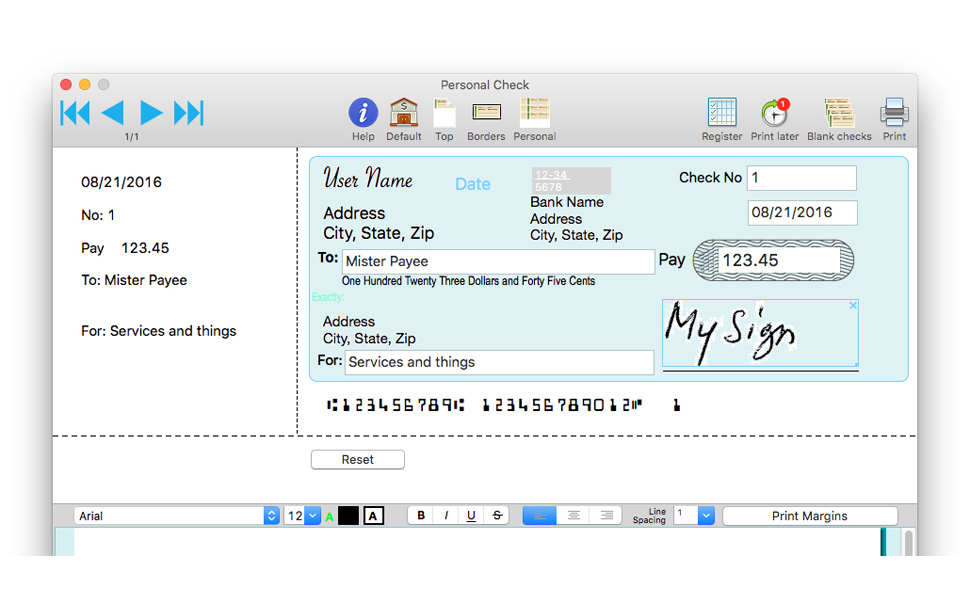This screenshot has width=970, height=600.
Task: Open the Borders option in toolbar
Action: point(486,113)
